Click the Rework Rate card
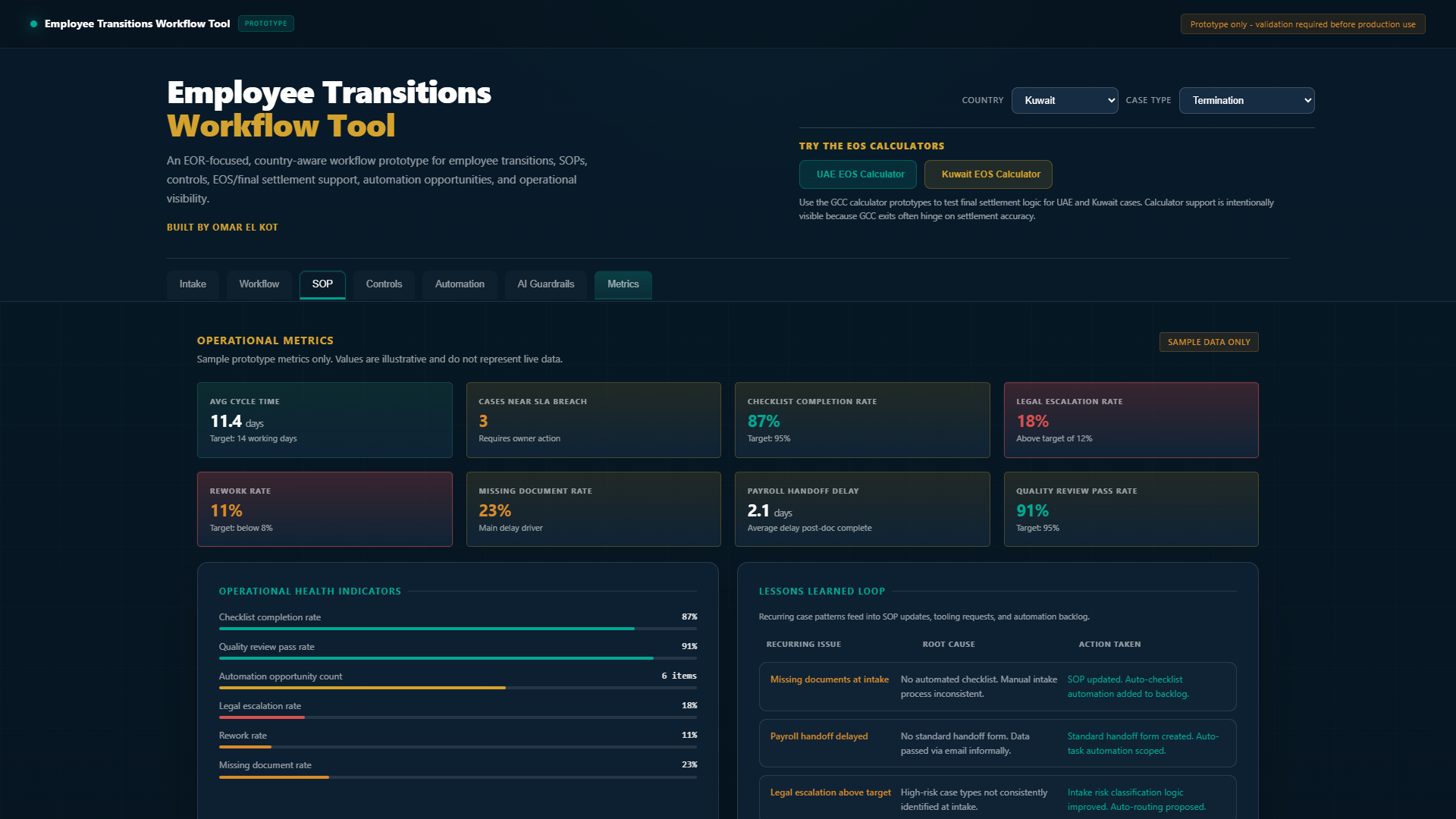 325,510
